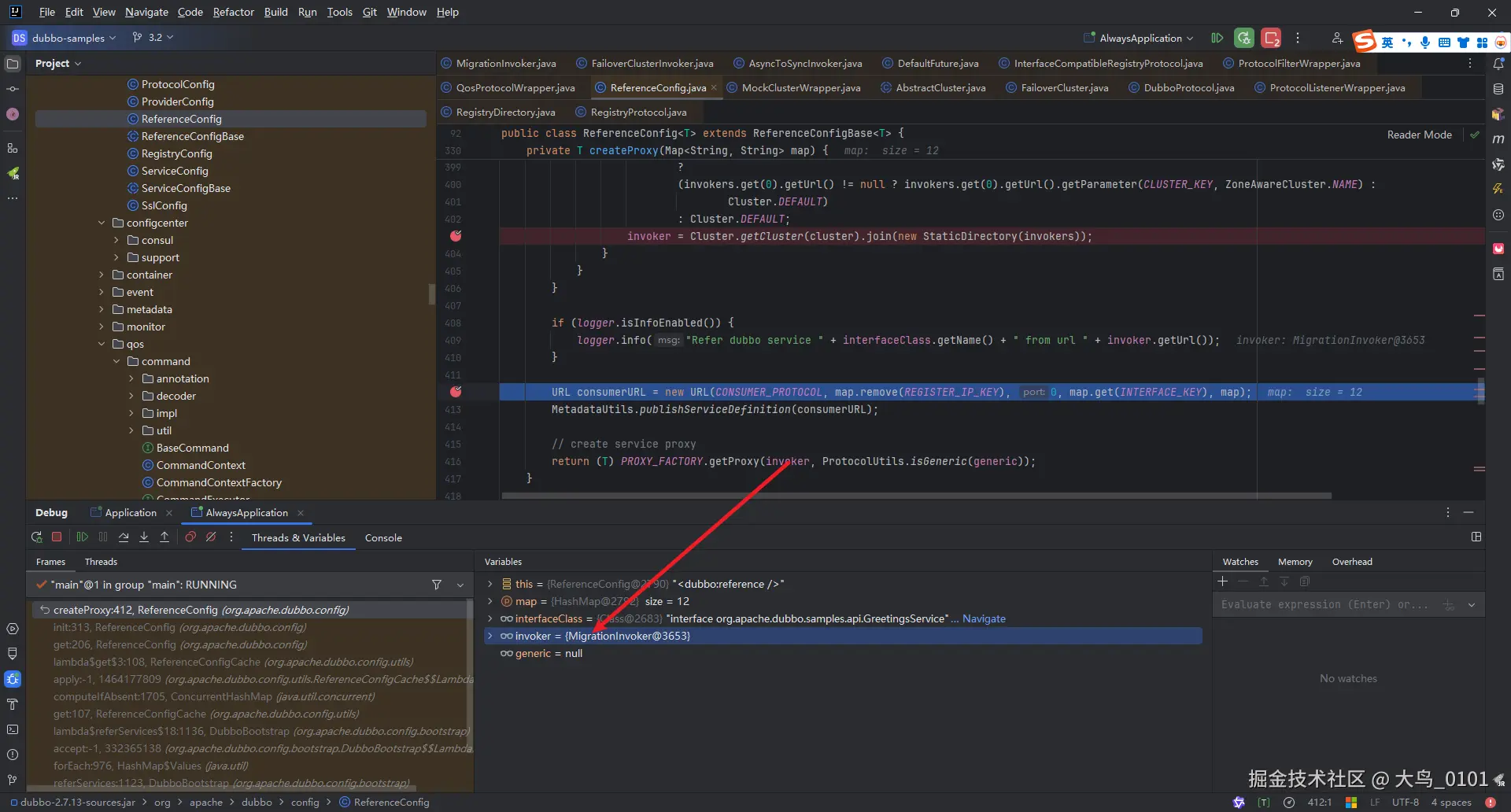Image resolution: width=1511 pixels, height=812 pixels.
Task: Close the Application debug session tab
Action: [x=169, y=513]
